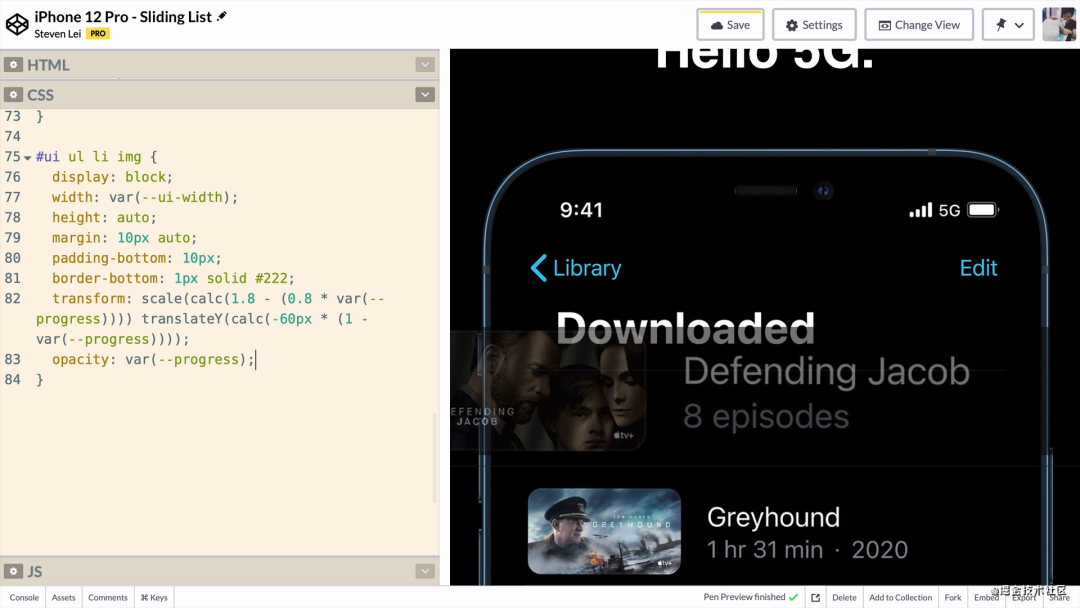Open the JS panel dropdown arrow
This screenshot has width=1080, height=608.
coord(425,571)
